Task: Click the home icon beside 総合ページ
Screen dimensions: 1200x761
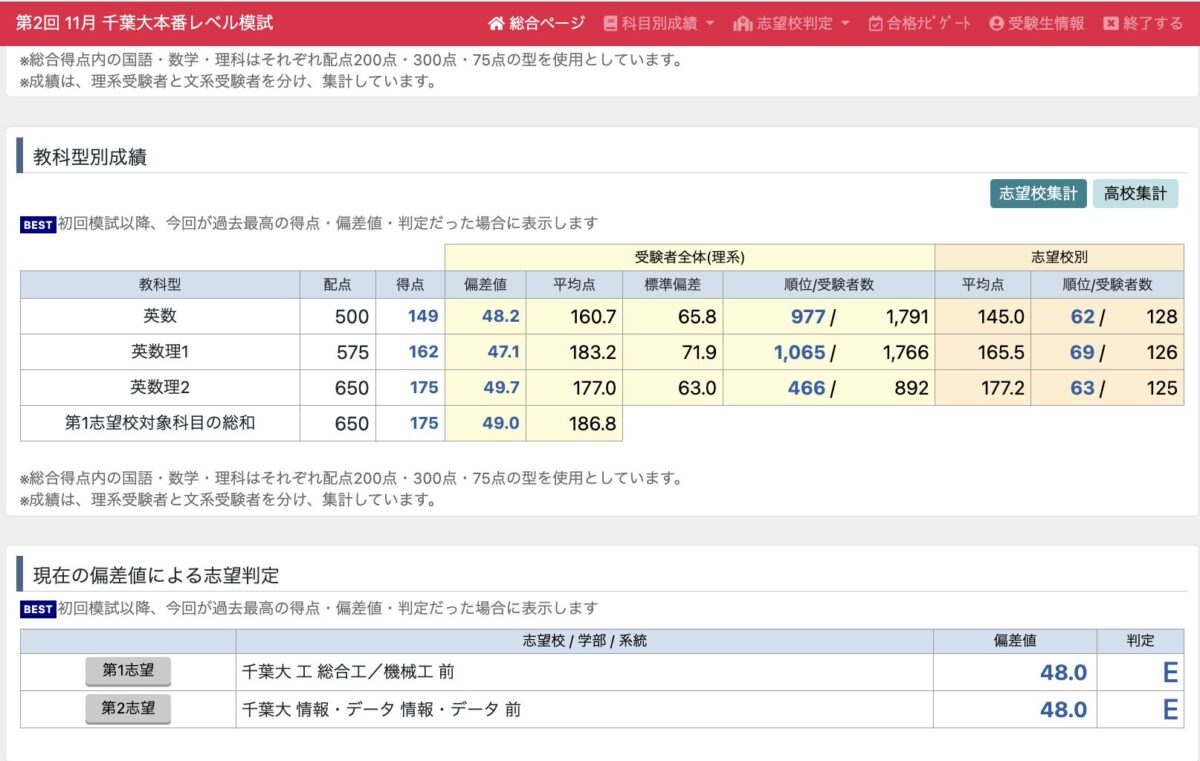Action: point(496,23)
